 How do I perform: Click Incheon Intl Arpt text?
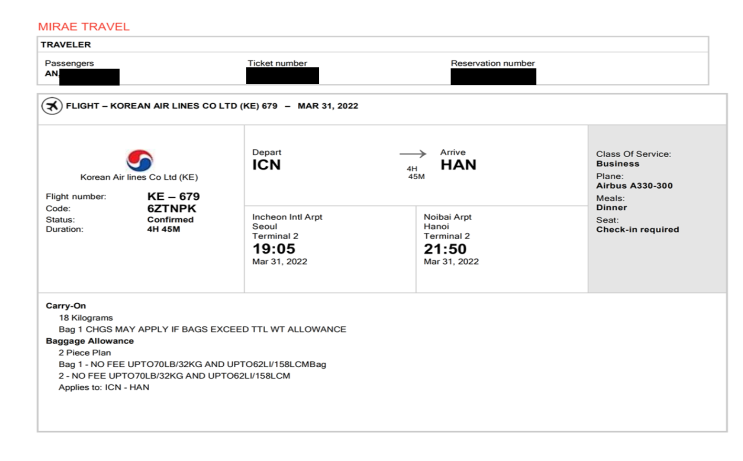click(x=287, y=217)
